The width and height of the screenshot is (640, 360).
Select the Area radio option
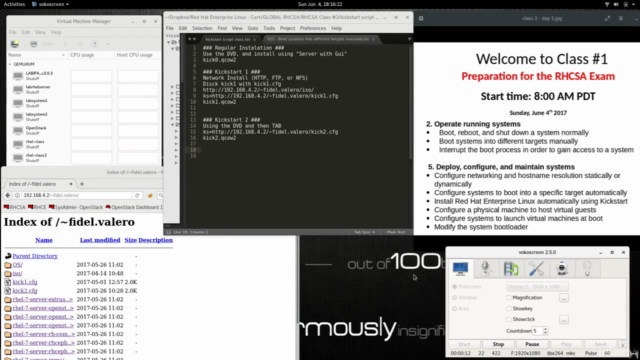[x=454, y=309]
